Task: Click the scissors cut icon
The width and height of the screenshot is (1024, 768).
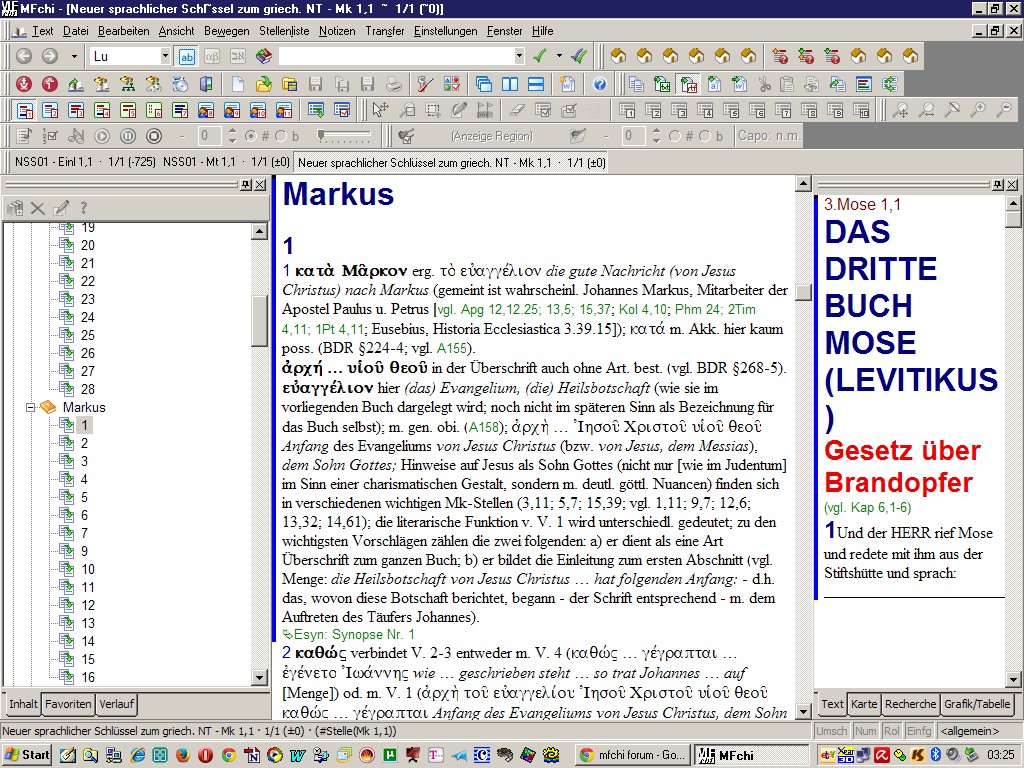Action: (x=765, y=84)
